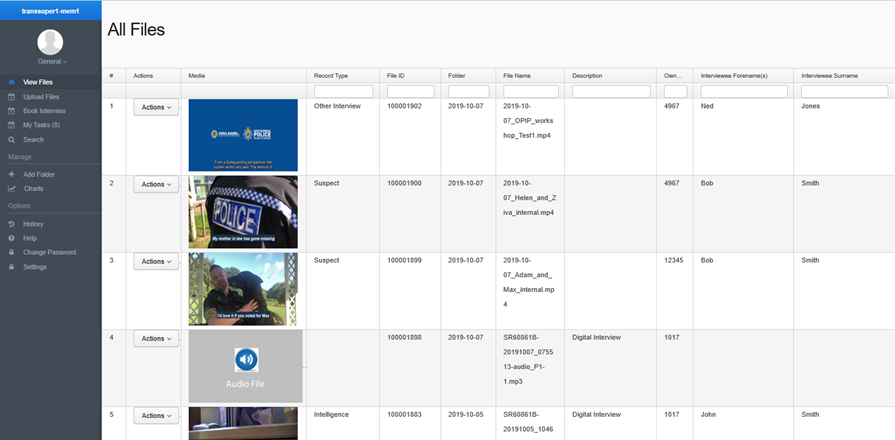Image resolution: width=895 pixels, height=440 pixels.
Task: Click the history icon in the sidebar
Action: [11, 224]
